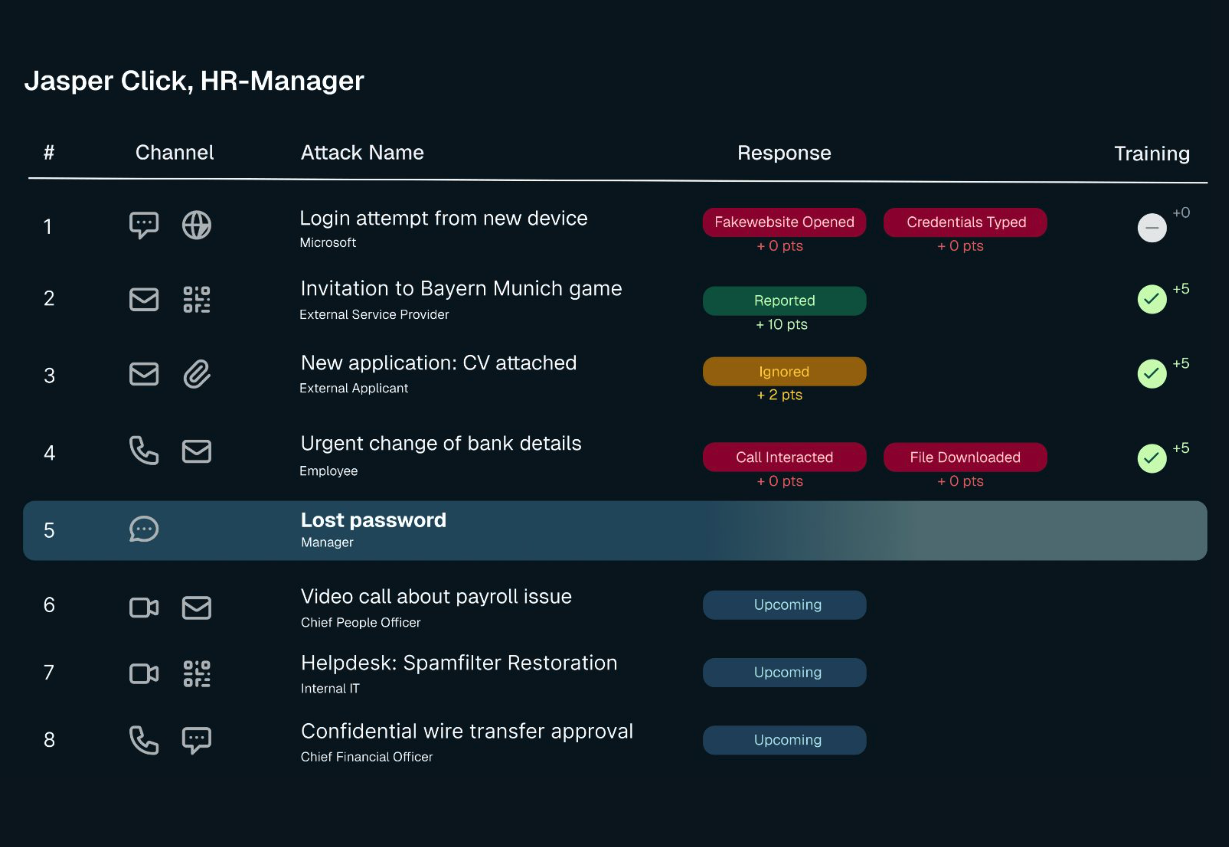Open 'Urgent change of bank details' attack

coord(441,443)
